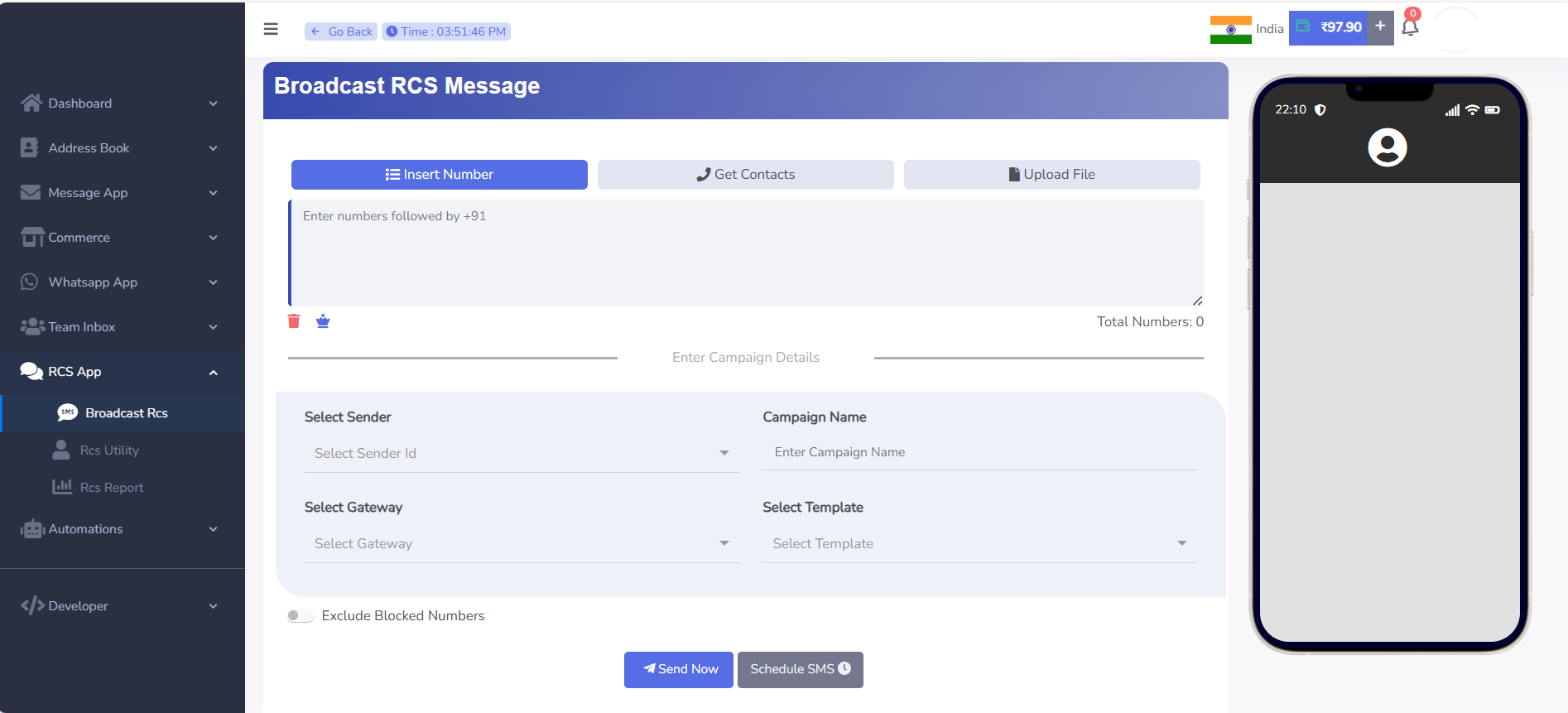1568x713 pixels.
Task: Click the hamburger menu icon
Action: (x=271, y=30)
